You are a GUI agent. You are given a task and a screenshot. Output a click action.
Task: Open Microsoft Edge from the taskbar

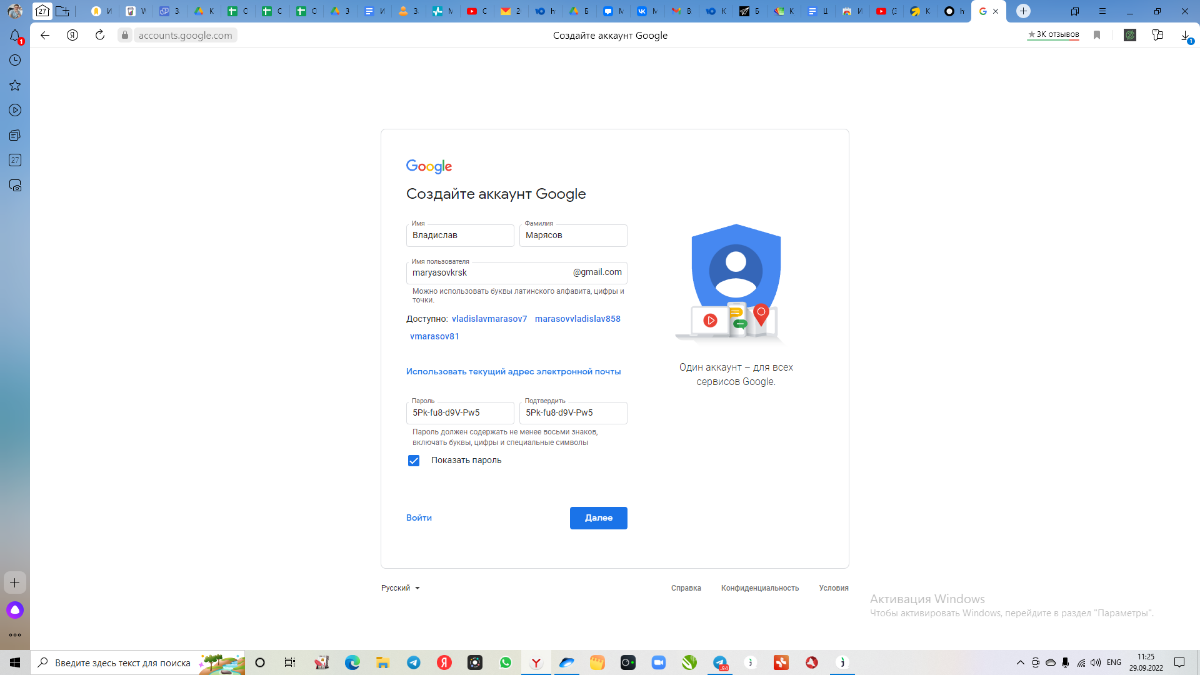click(352, 662)
